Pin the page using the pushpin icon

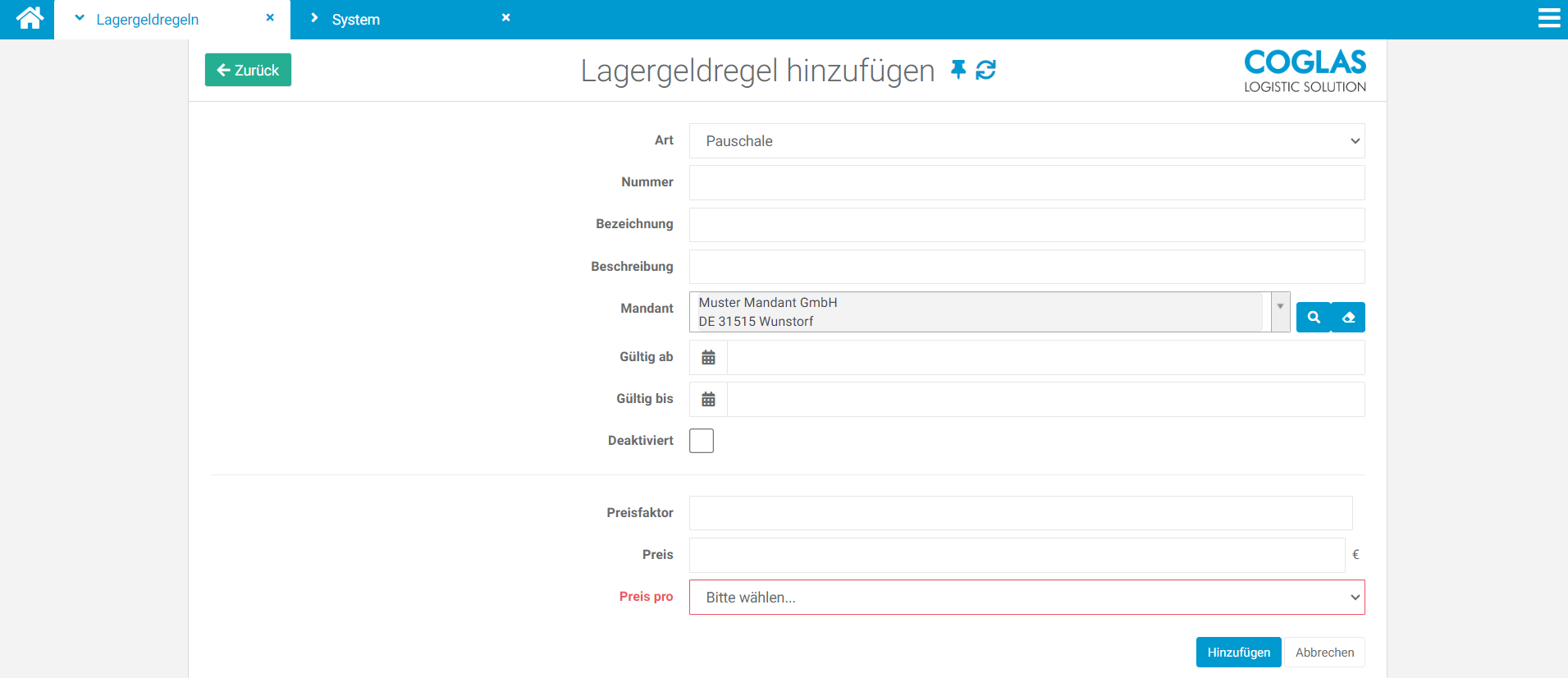tap(958, 70)
